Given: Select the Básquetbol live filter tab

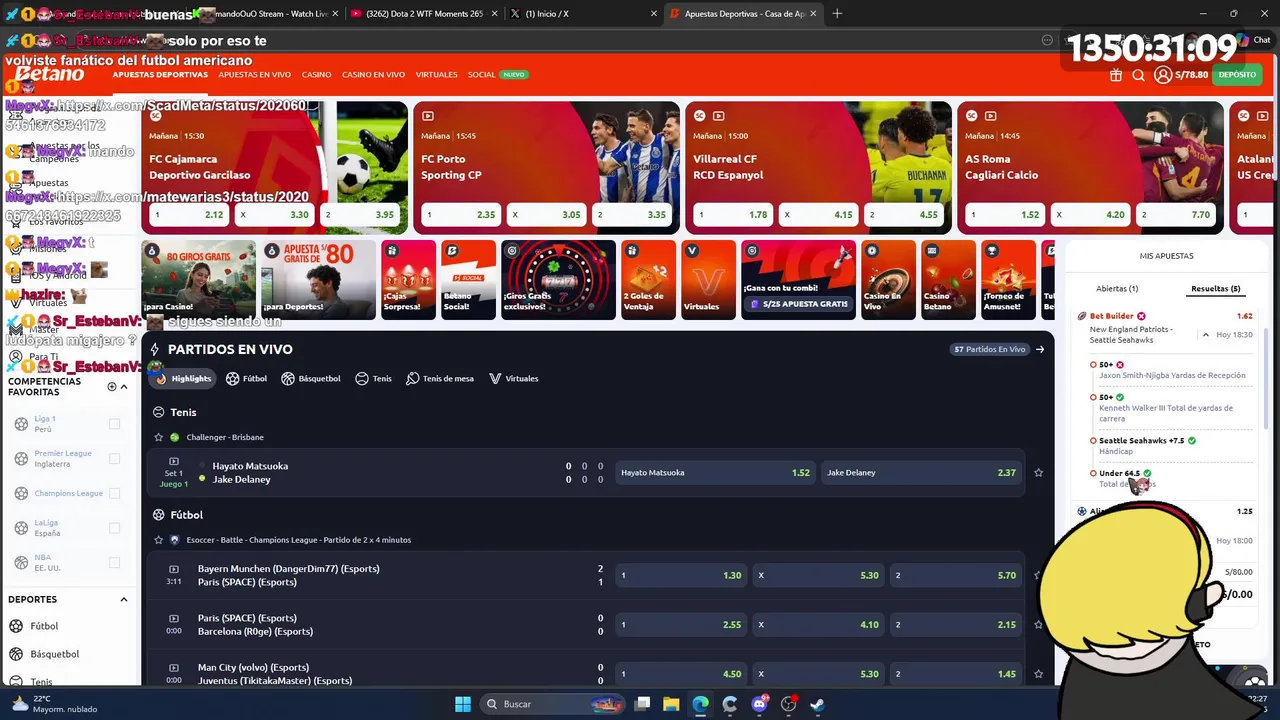Looking at the screenshot, I should 311,379.
